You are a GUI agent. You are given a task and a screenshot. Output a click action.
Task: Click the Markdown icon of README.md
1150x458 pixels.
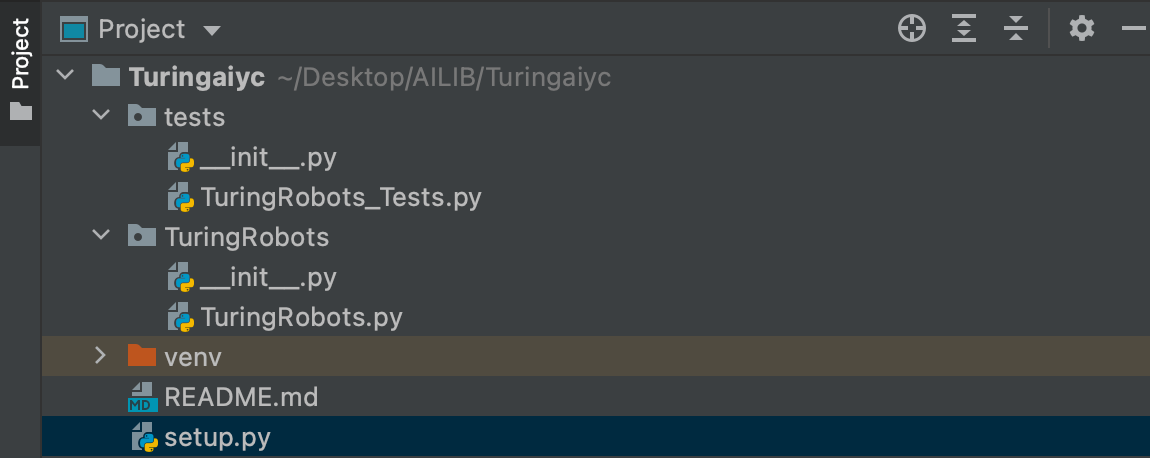tap(142, 397)
